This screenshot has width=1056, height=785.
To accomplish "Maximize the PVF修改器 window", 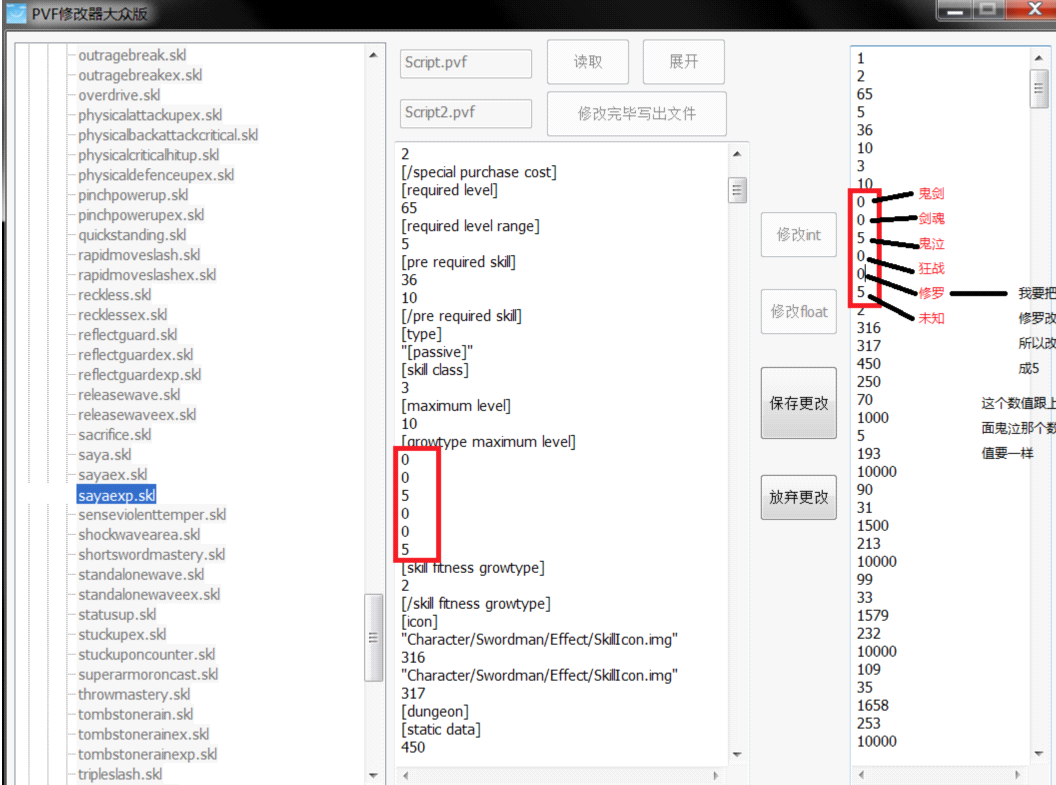I will pos(988,10).
